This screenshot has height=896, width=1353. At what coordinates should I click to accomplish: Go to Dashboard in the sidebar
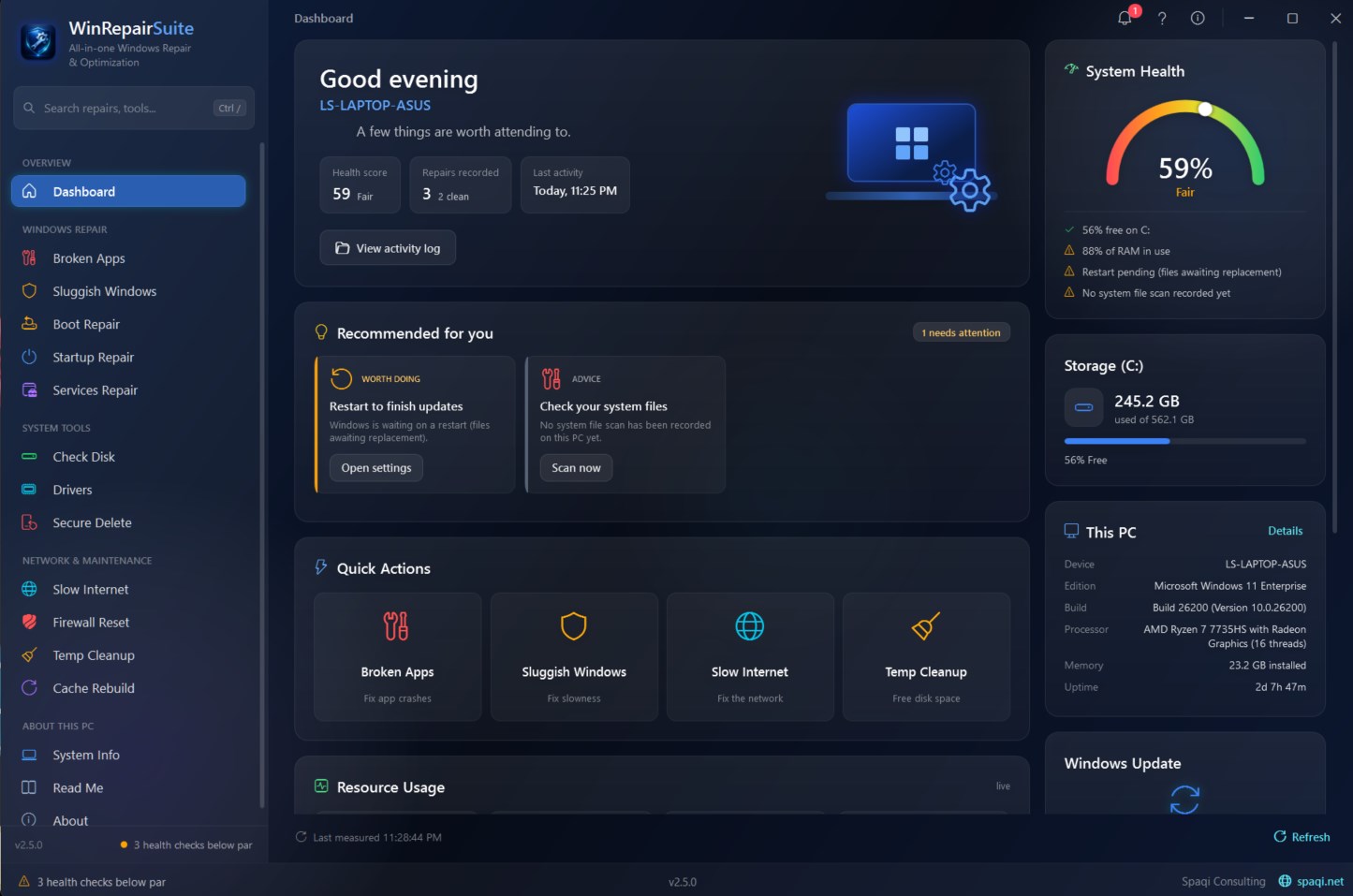click(x=128, y=191)
